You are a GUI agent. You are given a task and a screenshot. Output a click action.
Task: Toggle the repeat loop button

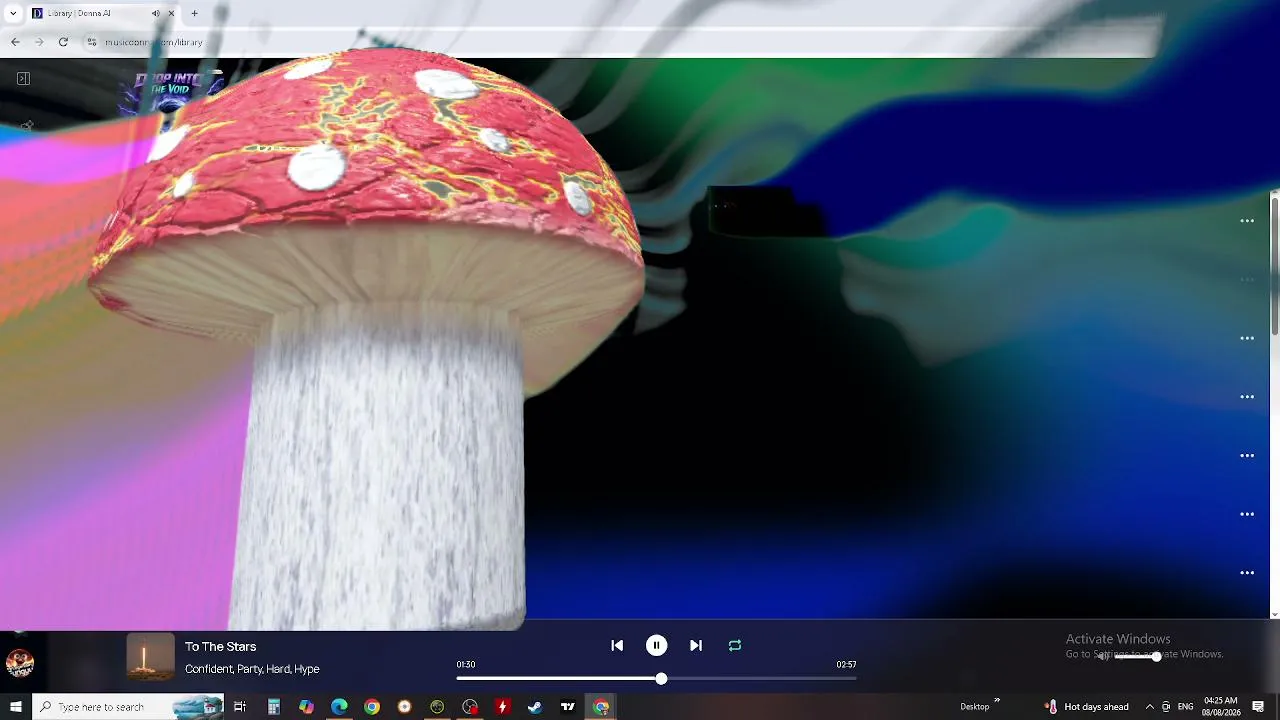pos(735,646)
